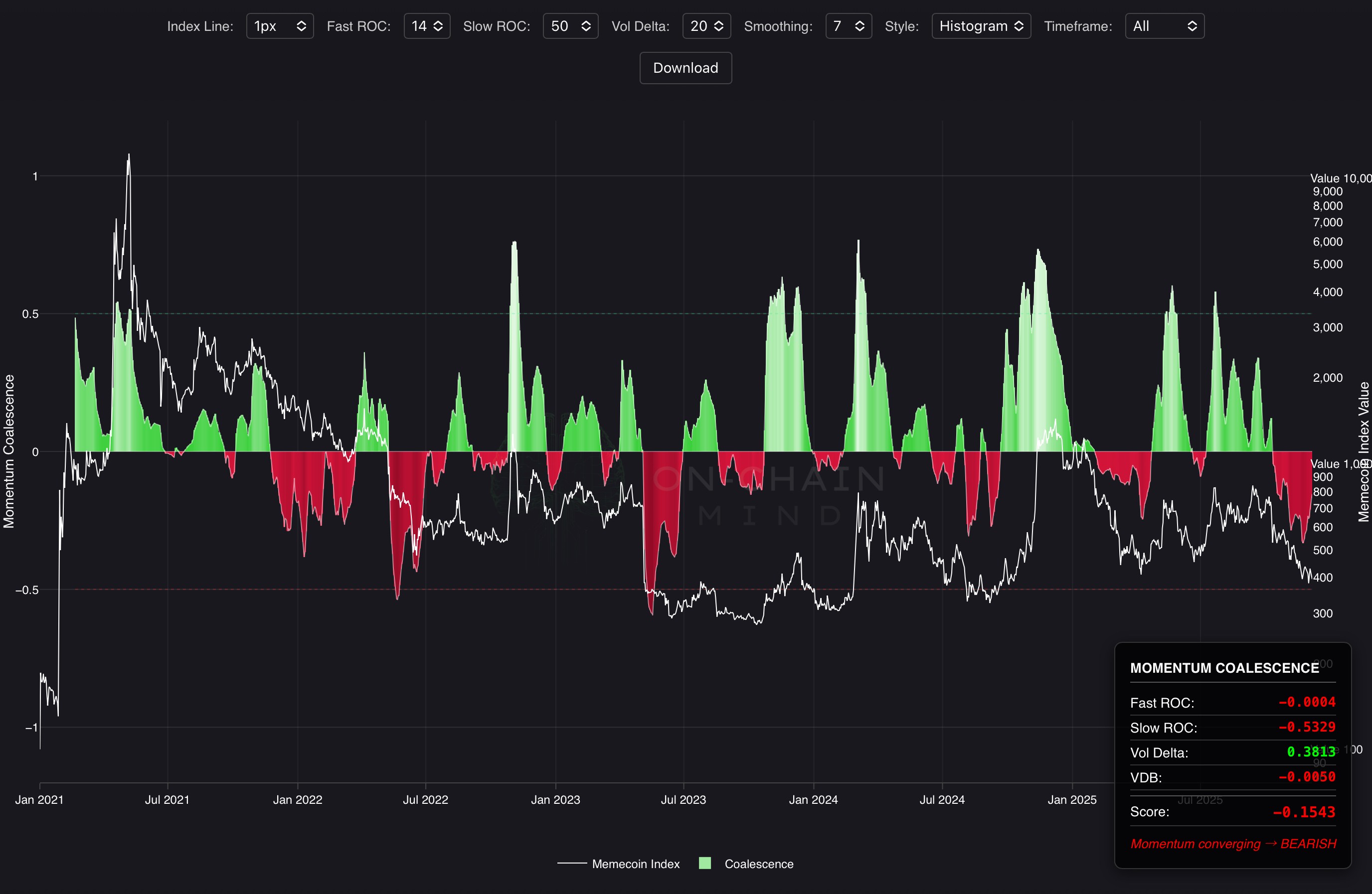Click the MOMENTUM COALESCENCE panel heading
Image resolution: width=1372 pixels, height=894 pixels.
point(1224,668)
